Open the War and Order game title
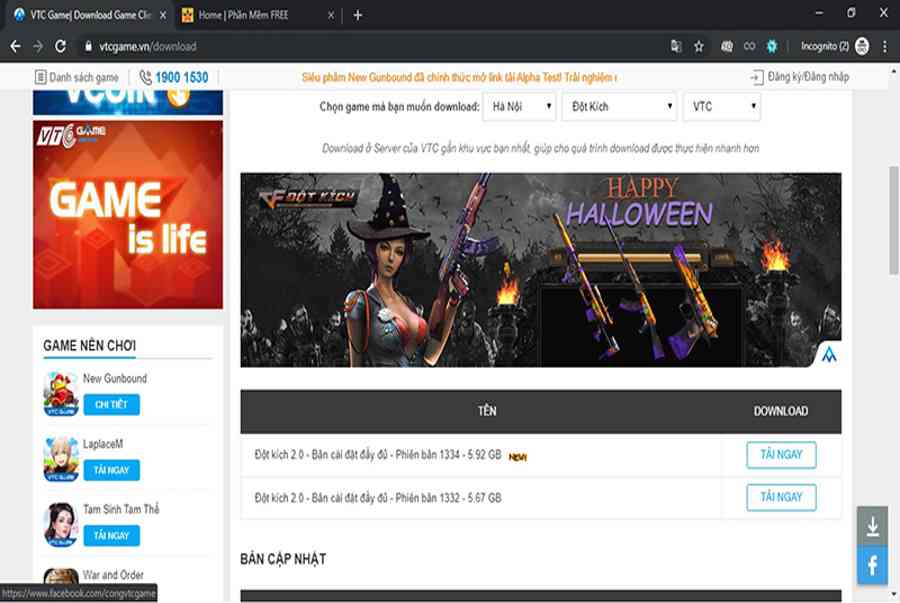900x603 pixels. [x=113, y=575]
